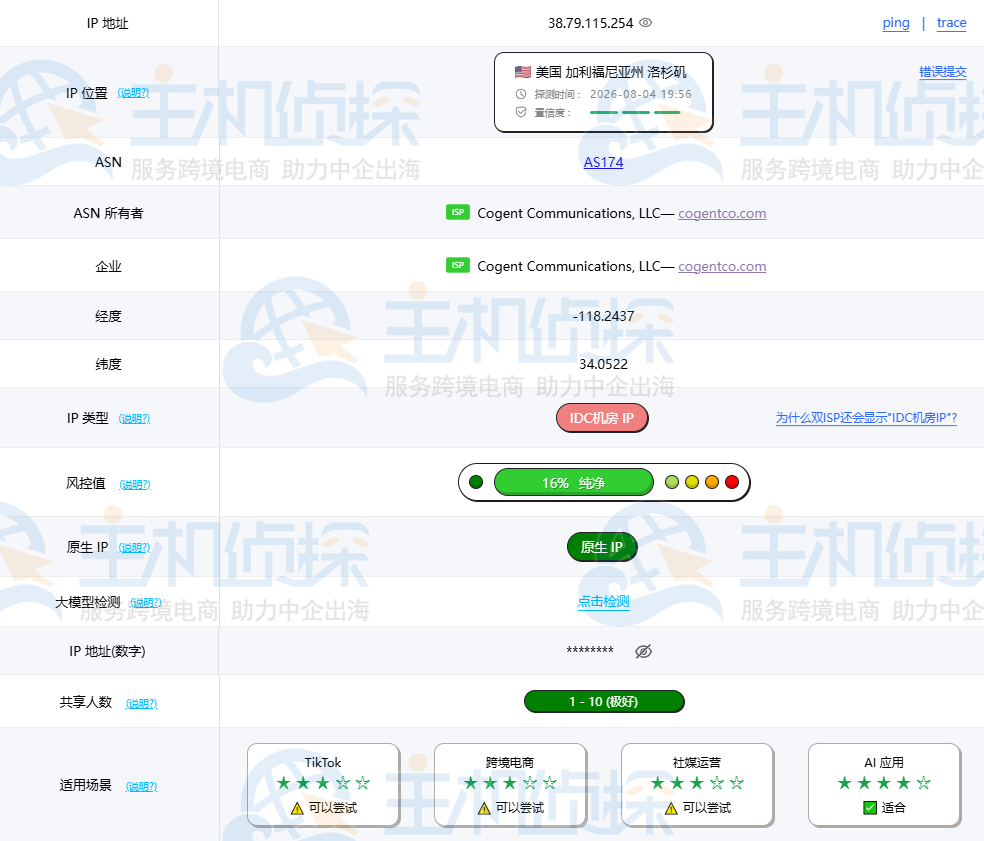The image size is (984, 841).
Task: Click 点击检测 to run model detection
Action: tap(603, 601)
